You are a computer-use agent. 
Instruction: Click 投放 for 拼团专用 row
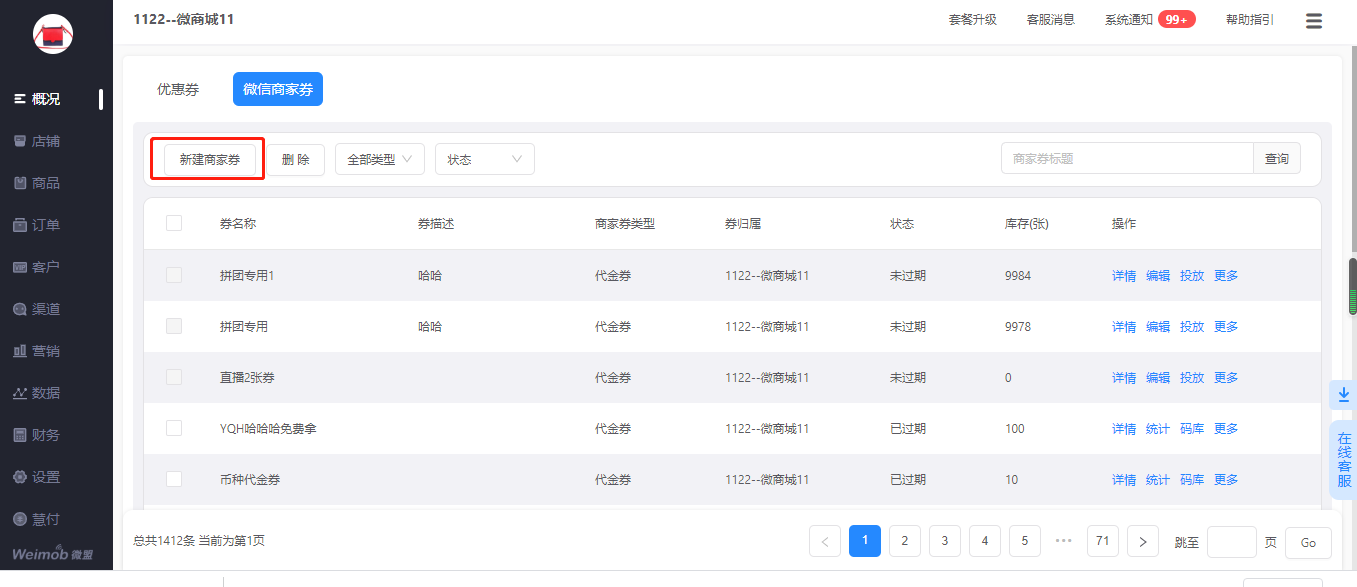click(1192, 327)
